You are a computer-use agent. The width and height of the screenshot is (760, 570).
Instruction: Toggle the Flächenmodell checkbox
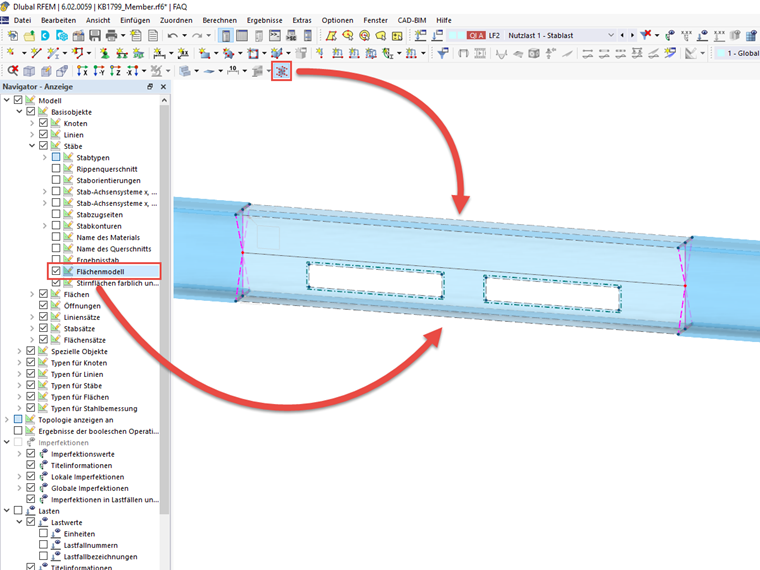pyautogui.click(x=56, y=271)
